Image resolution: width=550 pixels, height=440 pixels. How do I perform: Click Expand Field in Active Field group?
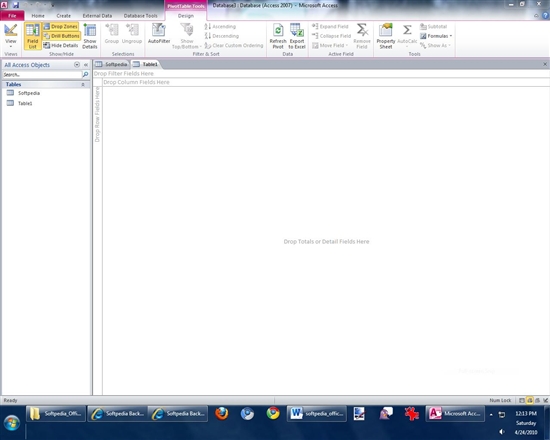coord(330,27)
